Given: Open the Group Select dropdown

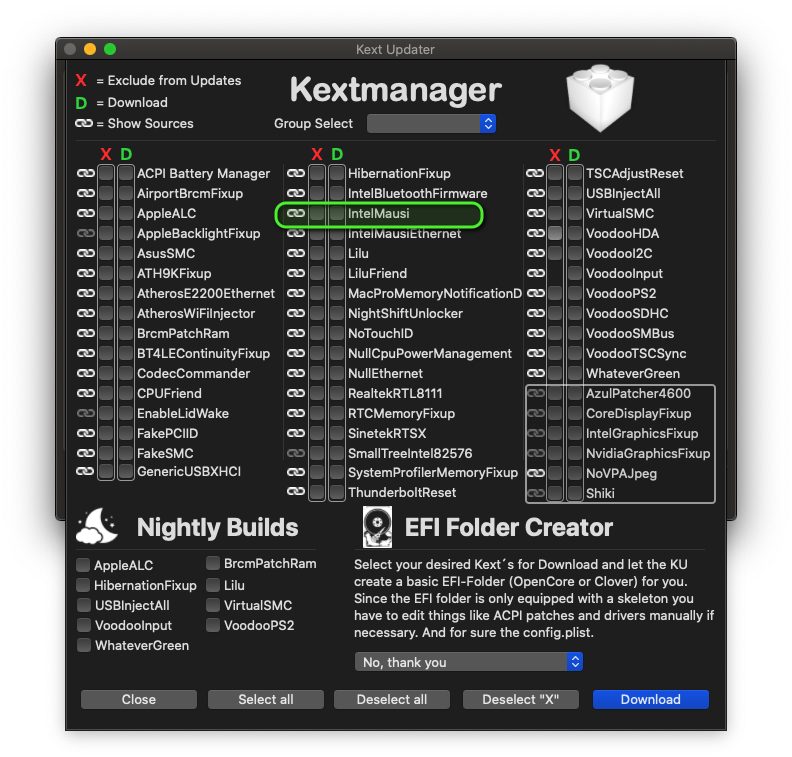Looking at the screenshot, I should coord(431,124).
